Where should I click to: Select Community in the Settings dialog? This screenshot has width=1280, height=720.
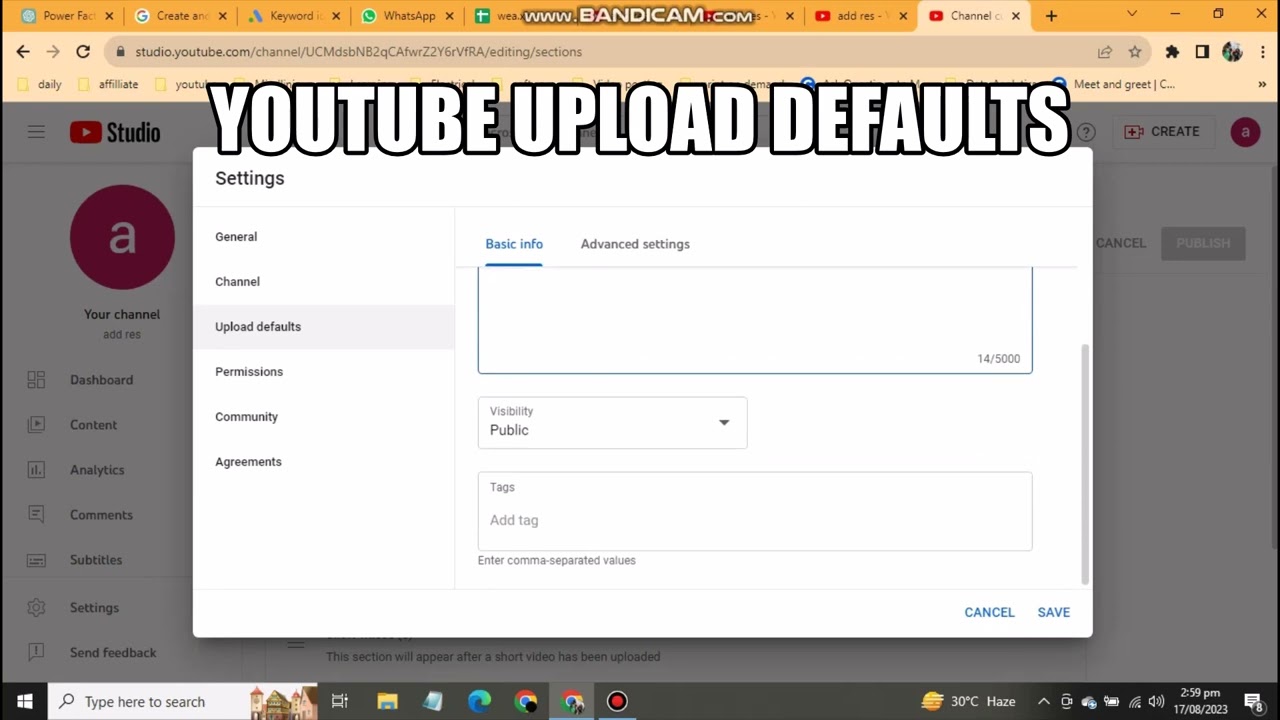[x=323, y=417]
